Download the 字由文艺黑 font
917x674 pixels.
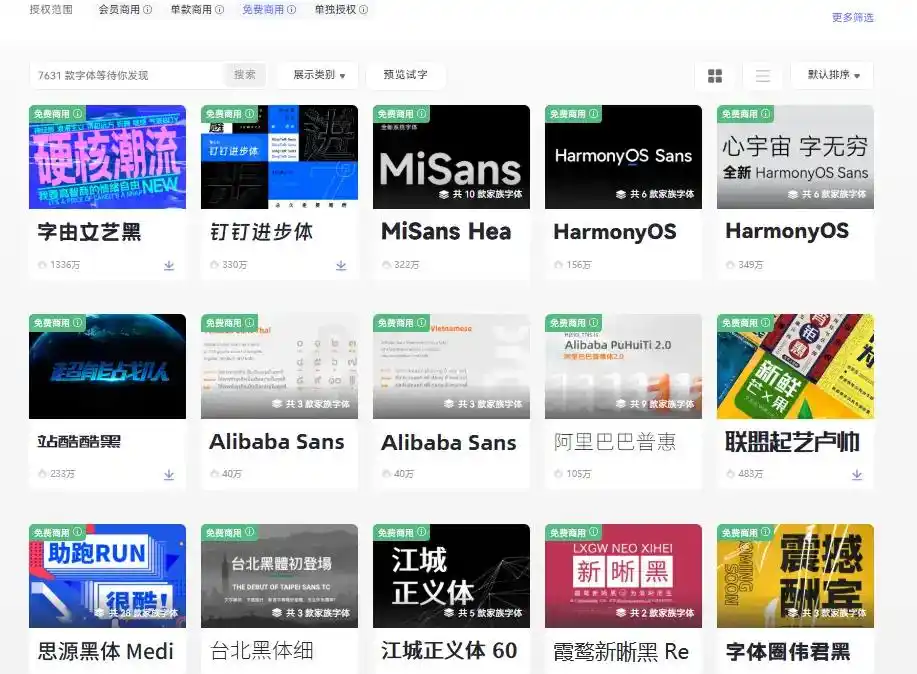(x=169, y=267)
